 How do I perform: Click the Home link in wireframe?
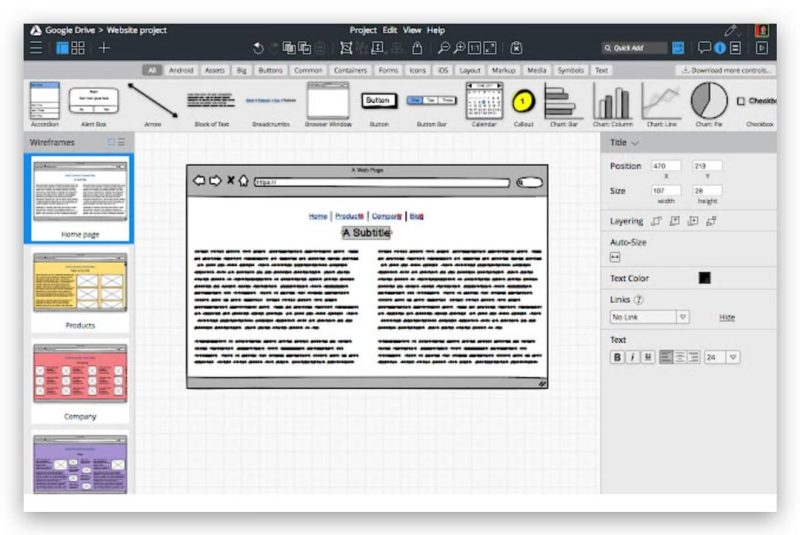point(318,216)
